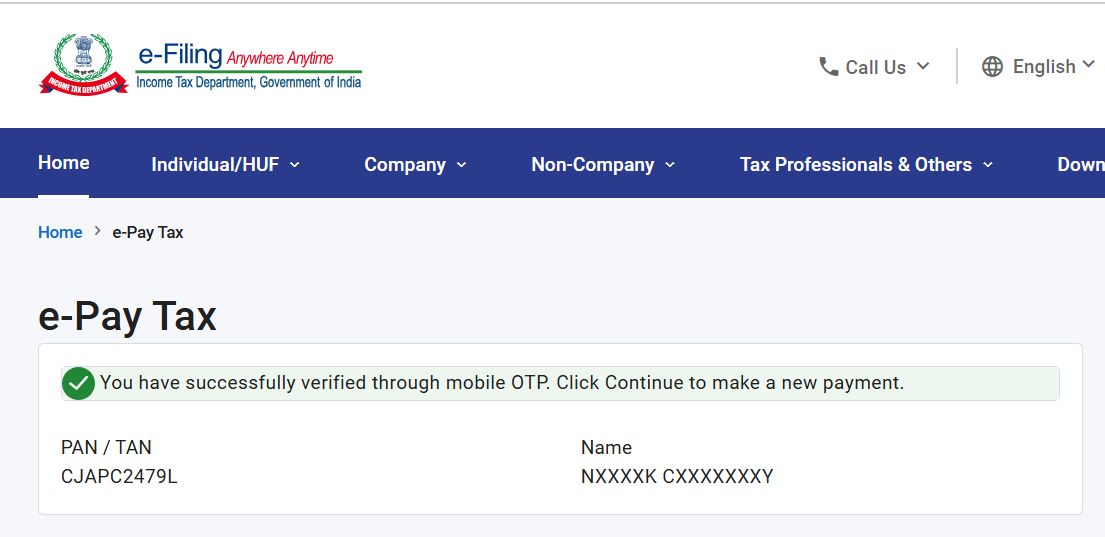
Task: Click chevron beside Tax Professionals & Others
Action: tap(987, 165)
